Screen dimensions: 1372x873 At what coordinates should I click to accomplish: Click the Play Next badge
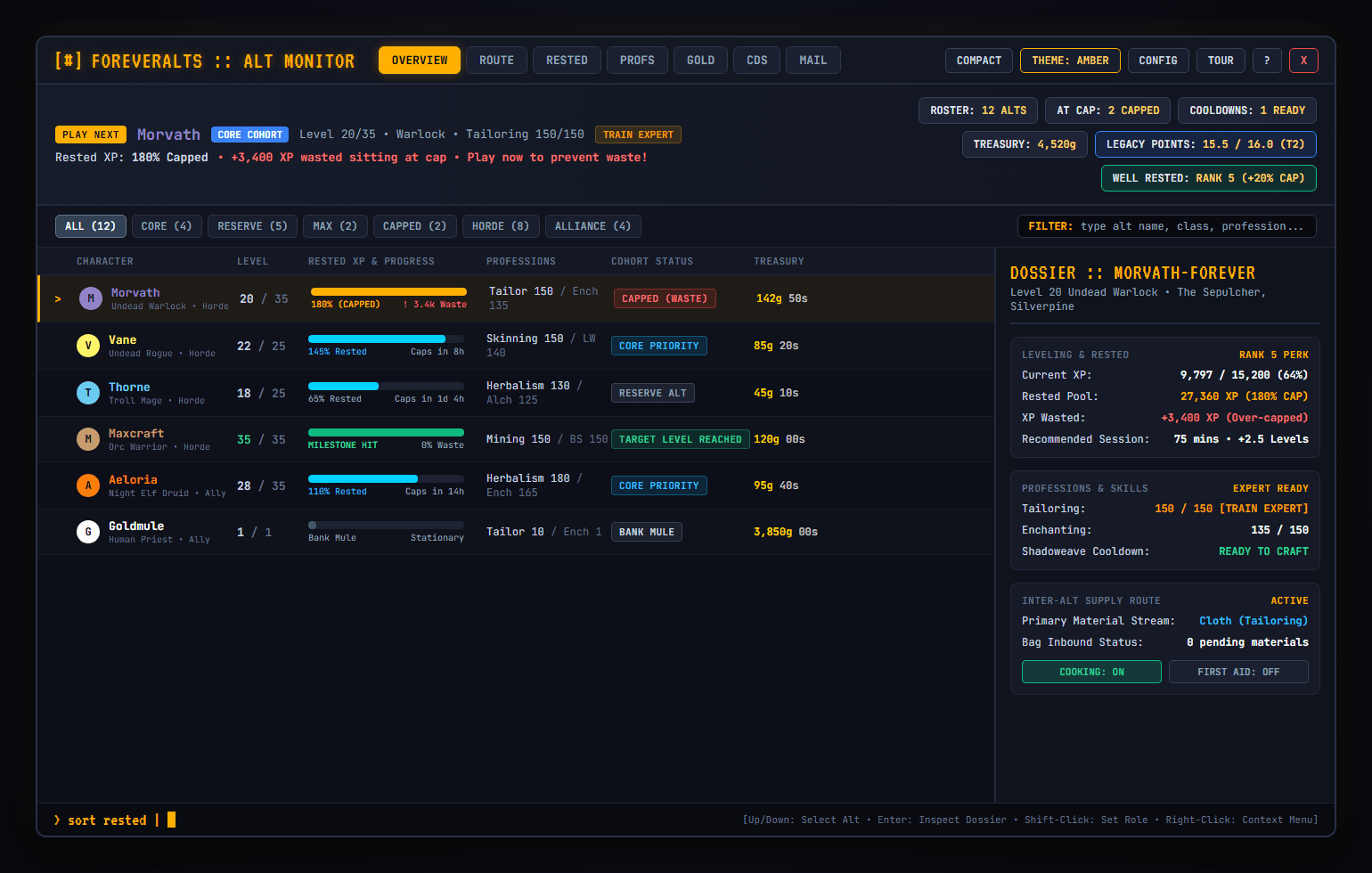click(x=91, y=135)
